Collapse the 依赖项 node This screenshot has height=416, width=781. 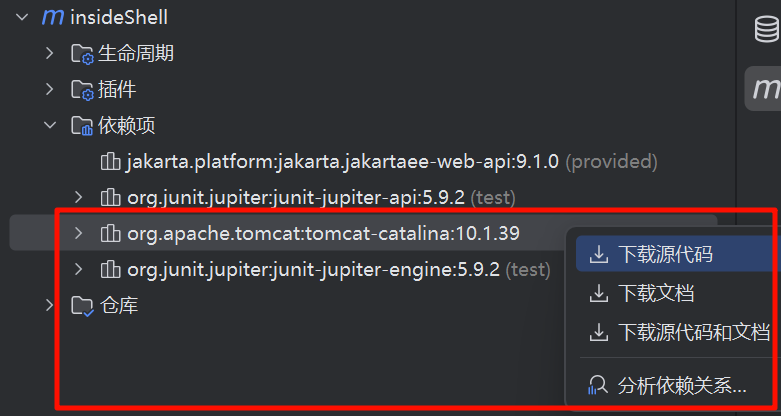click(50, 126)
